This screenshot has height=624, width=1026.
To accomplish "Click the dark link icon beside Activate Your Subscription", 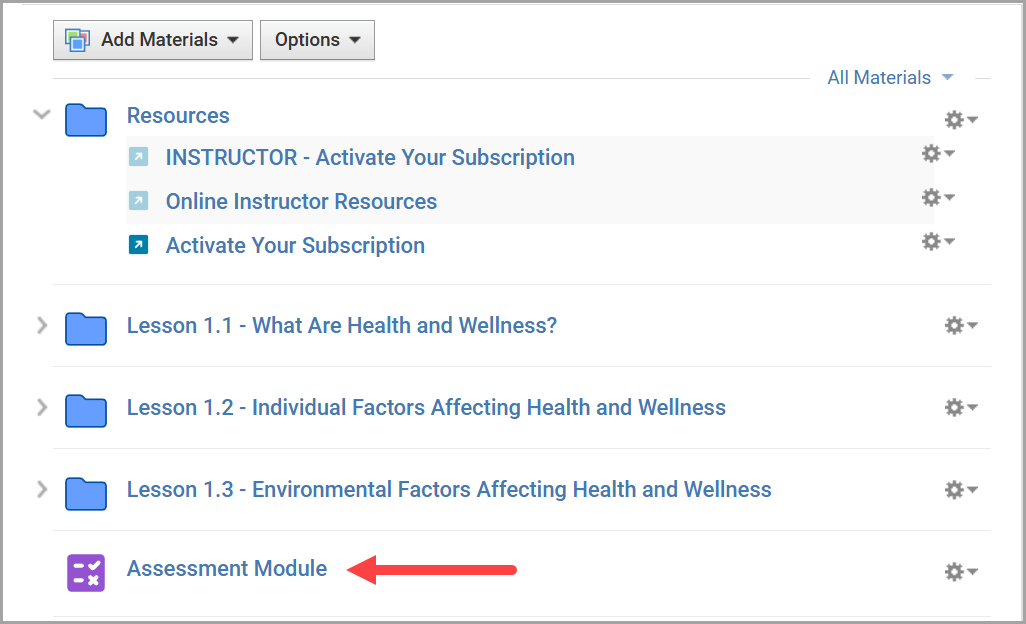I will click(138, 244).
